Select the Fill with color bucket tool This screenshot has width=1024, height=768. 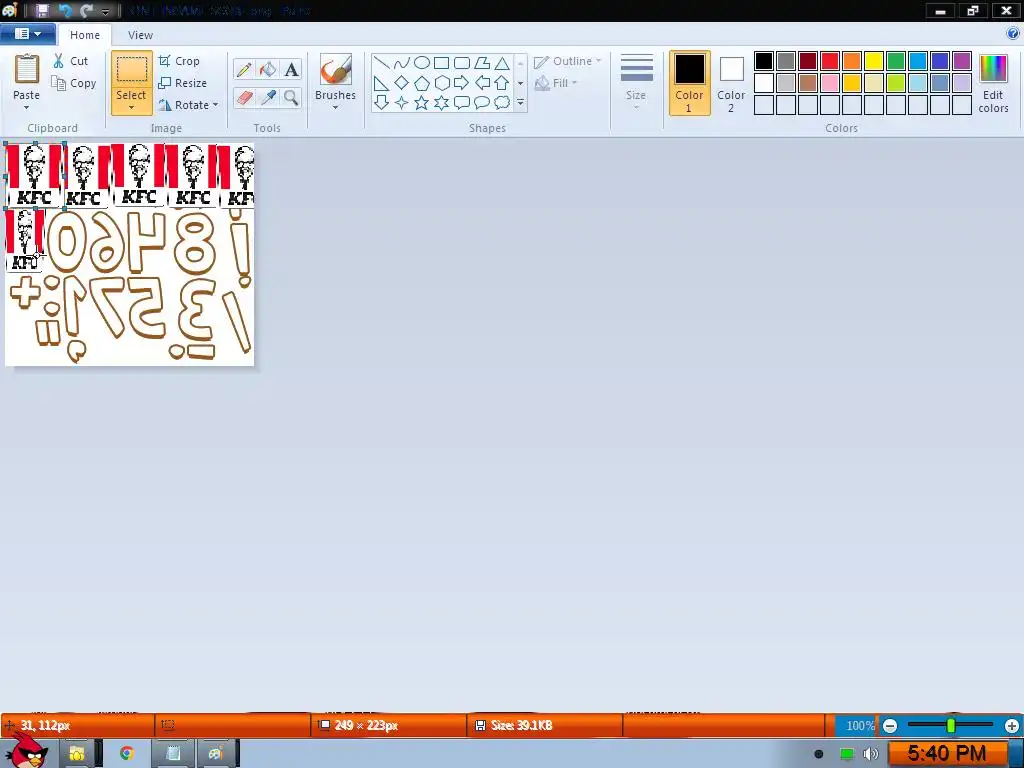[268, 70]
